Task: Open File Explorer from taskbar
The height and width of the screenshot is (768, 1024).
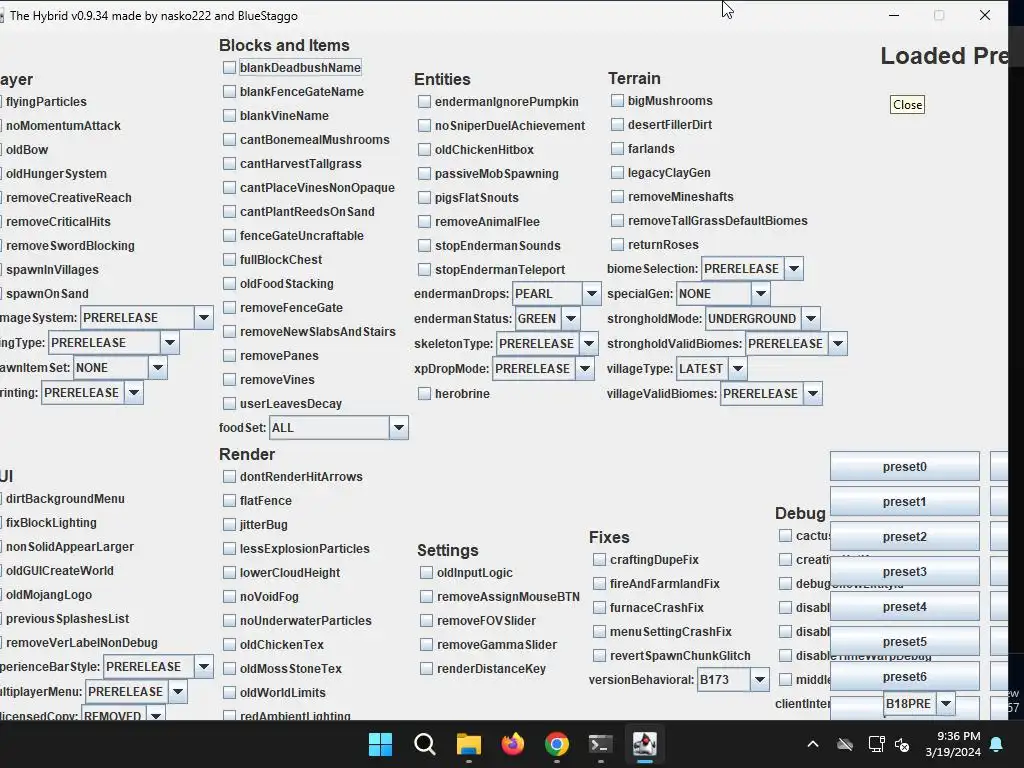Action: coord(468,744)
